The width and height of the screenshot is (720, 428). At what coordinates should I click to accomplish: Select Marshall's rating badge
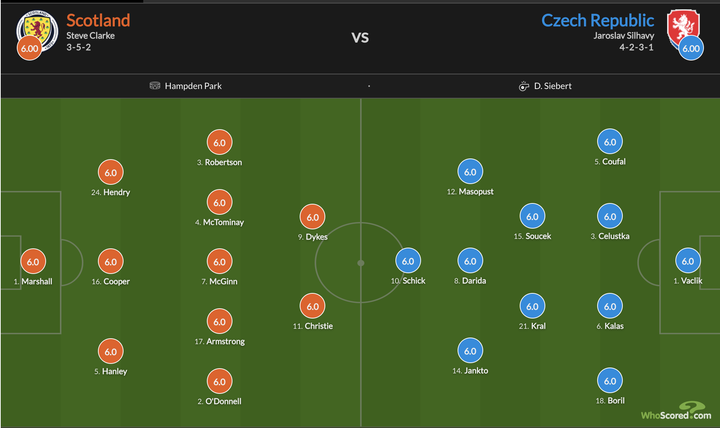(32, 262)
